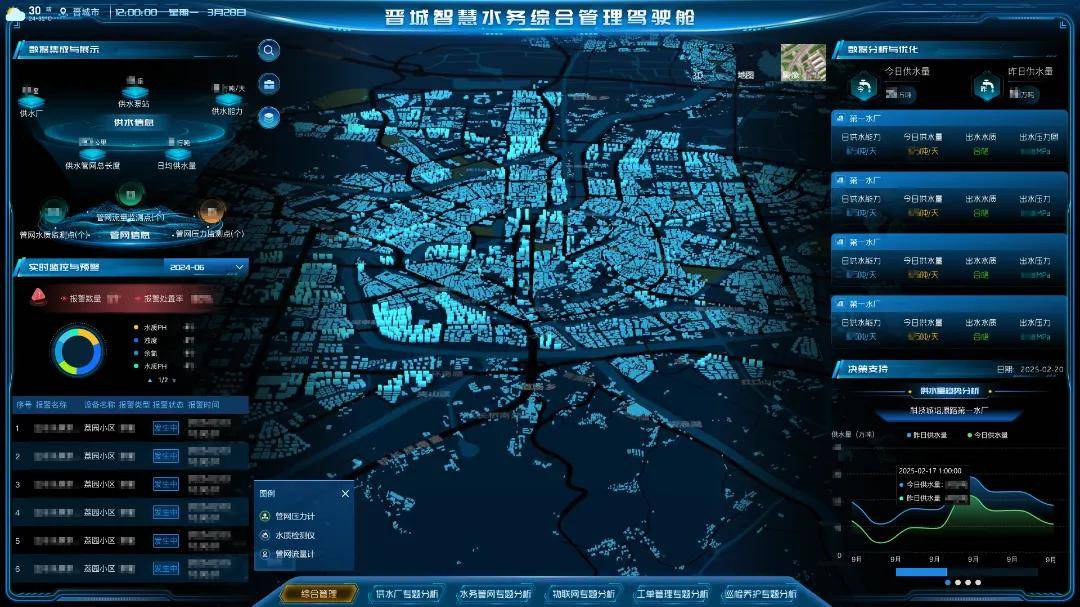The image size is (1080, 607).
Task: Close the 图例 legend panel
Action: [x=345, y=493]
